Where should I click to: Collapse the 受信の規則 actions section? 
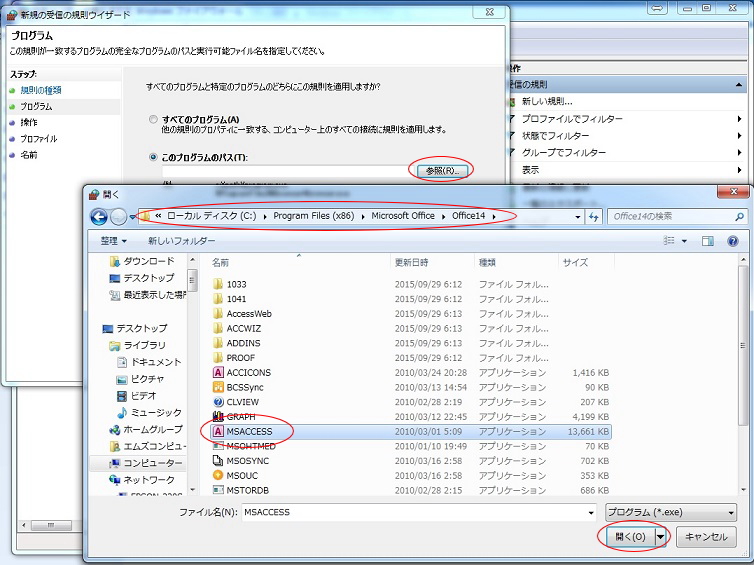coord(739,85)
